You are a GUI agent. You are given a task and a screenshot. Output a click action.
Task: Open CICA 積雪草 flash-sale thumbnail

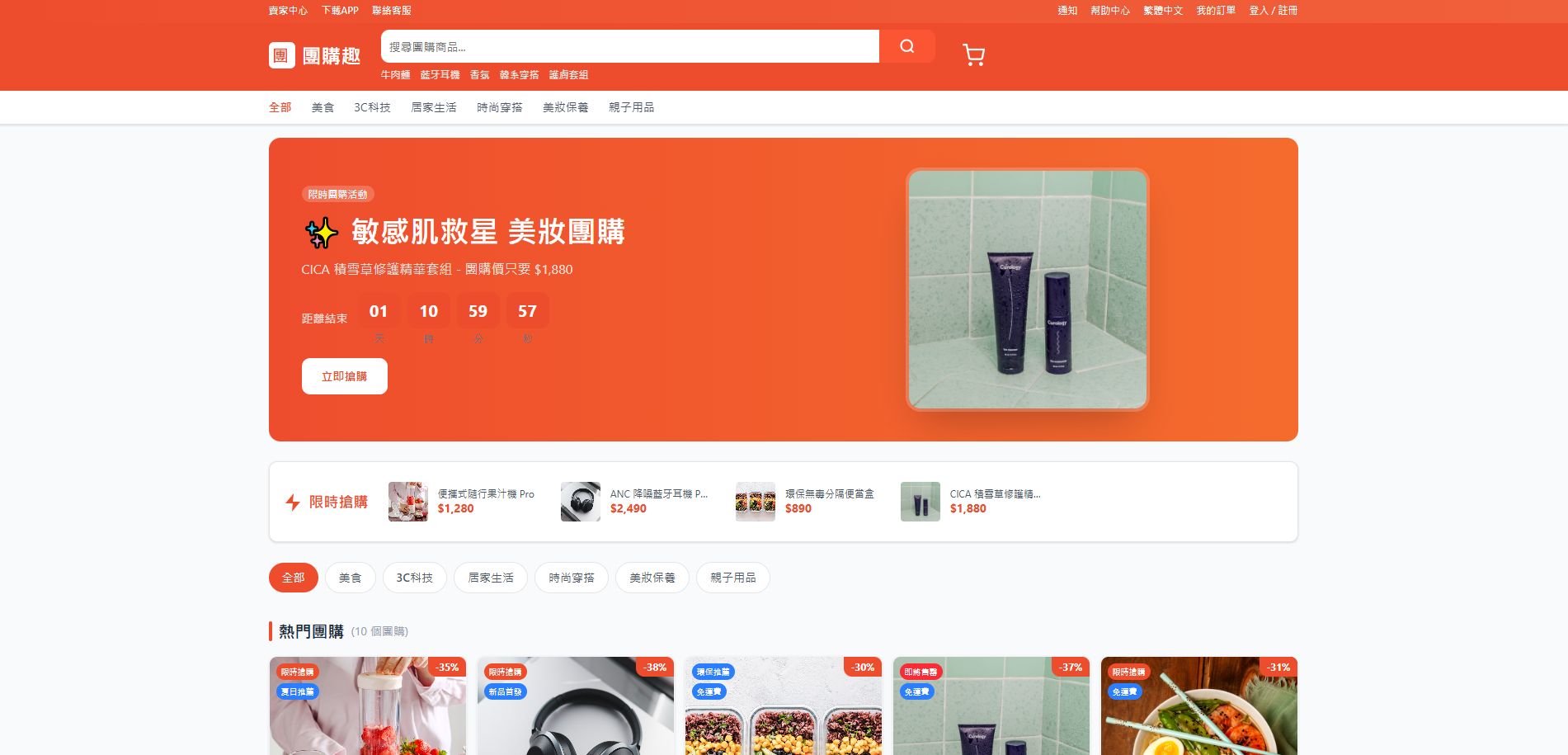click(921, 502)
